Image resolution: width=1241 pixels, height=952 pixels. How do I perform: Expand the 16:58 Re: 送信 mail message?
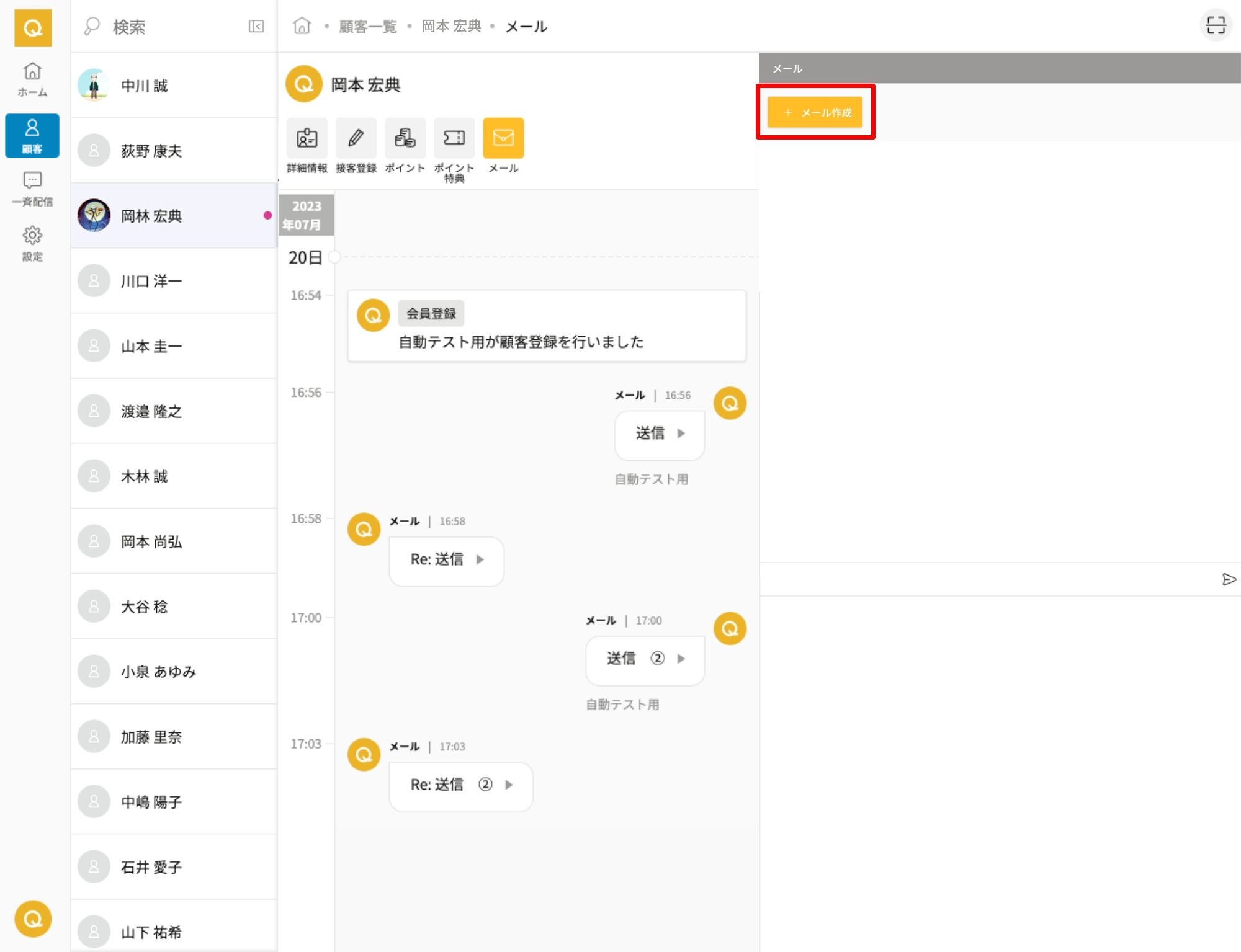click(x=446, y=559)
